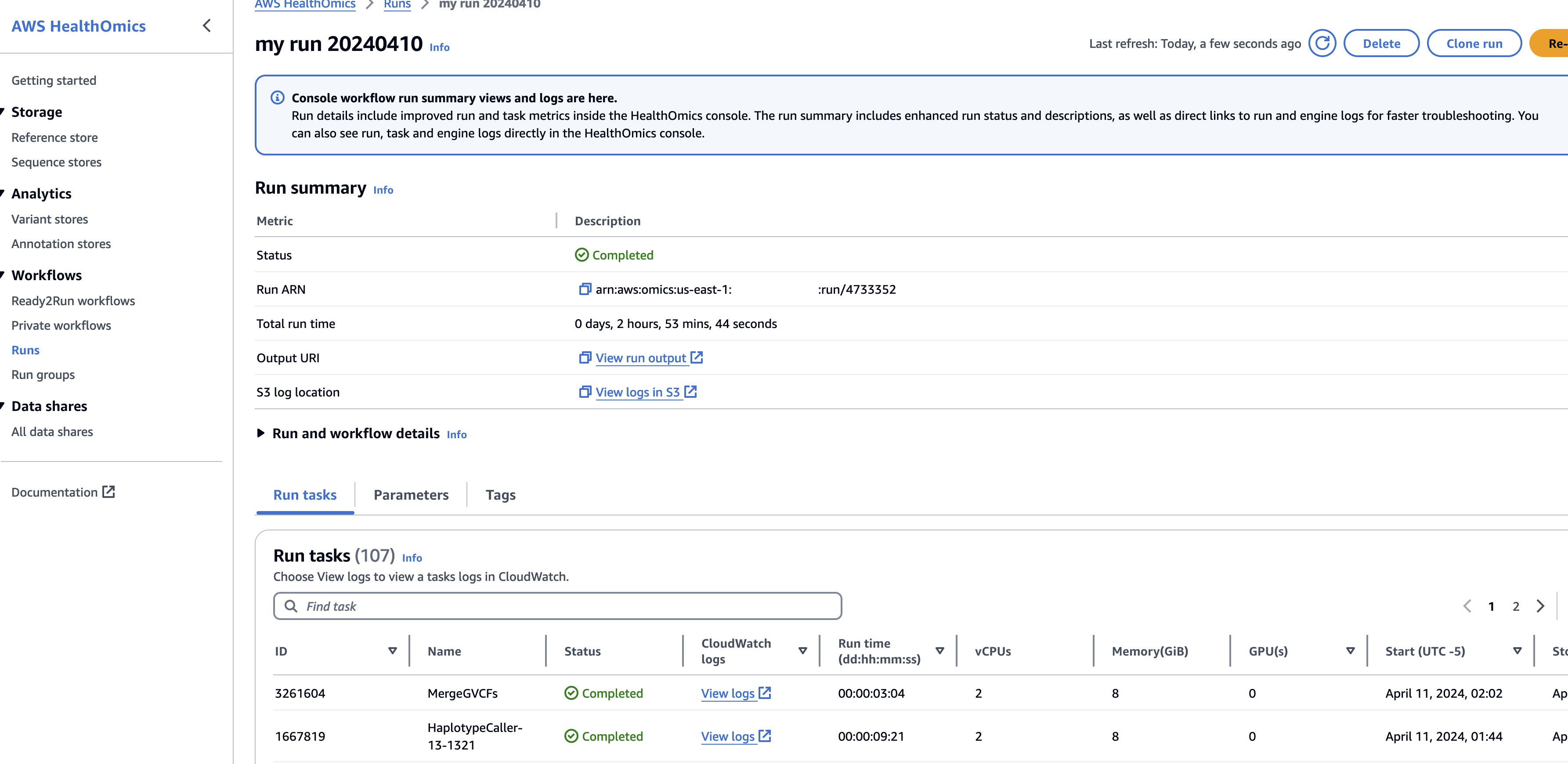Go to page 2 of run tasks
This screenshot has width=1568, height=764.
[1516, 606]
